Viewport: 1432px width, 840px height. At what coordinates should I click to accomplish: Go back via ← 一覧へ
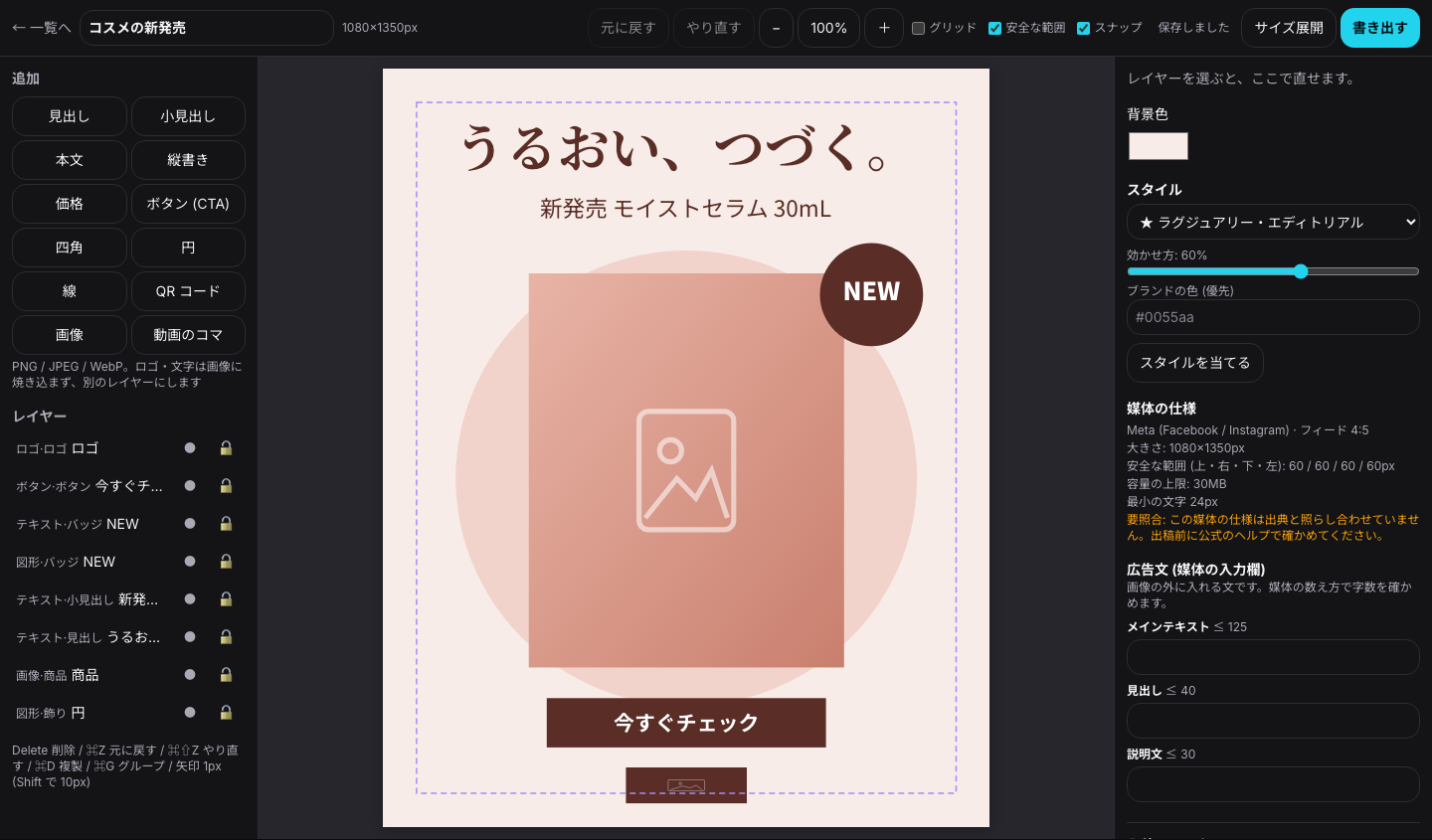point(41,28)
